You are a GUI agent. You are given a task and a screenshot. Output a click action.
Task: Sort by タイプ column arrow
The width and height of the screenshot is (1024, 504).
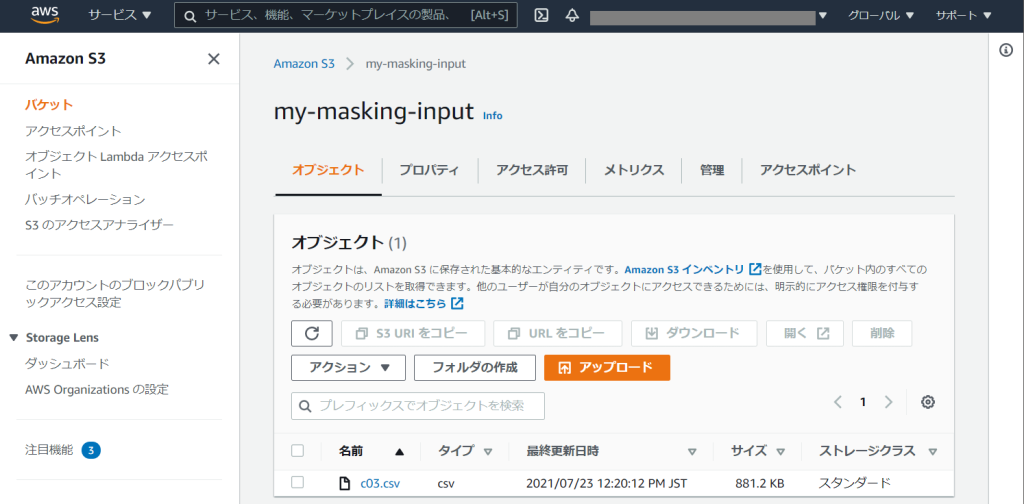coord(487,451)
